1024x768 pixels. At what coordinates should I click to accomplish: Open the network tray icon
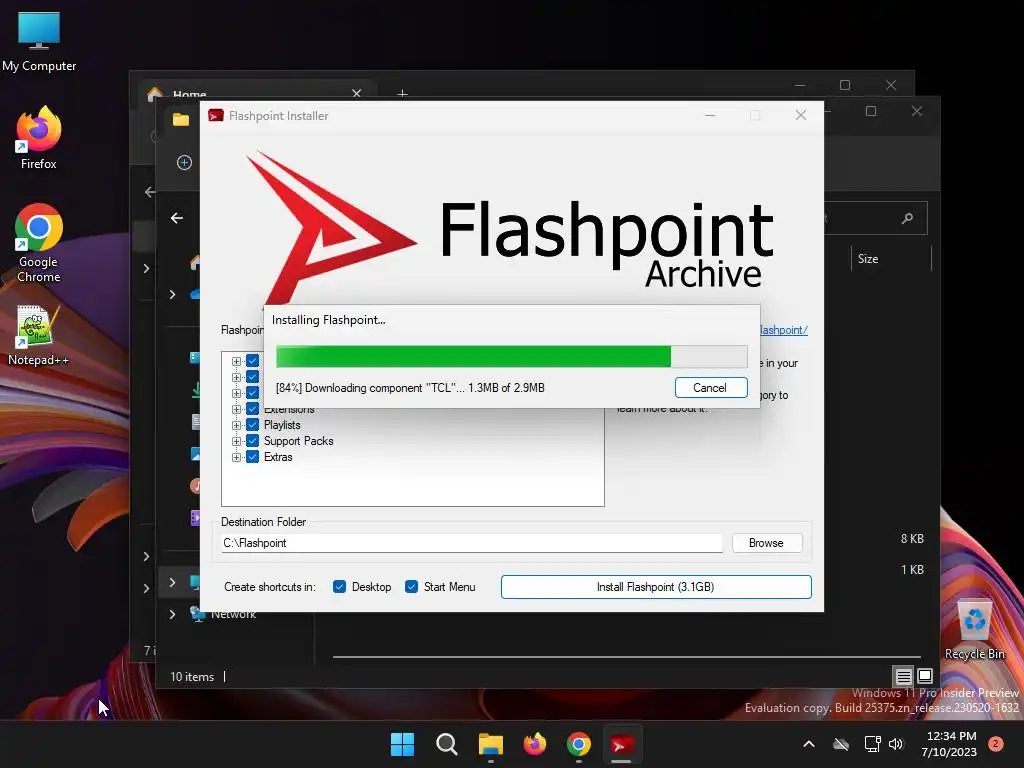872,744
